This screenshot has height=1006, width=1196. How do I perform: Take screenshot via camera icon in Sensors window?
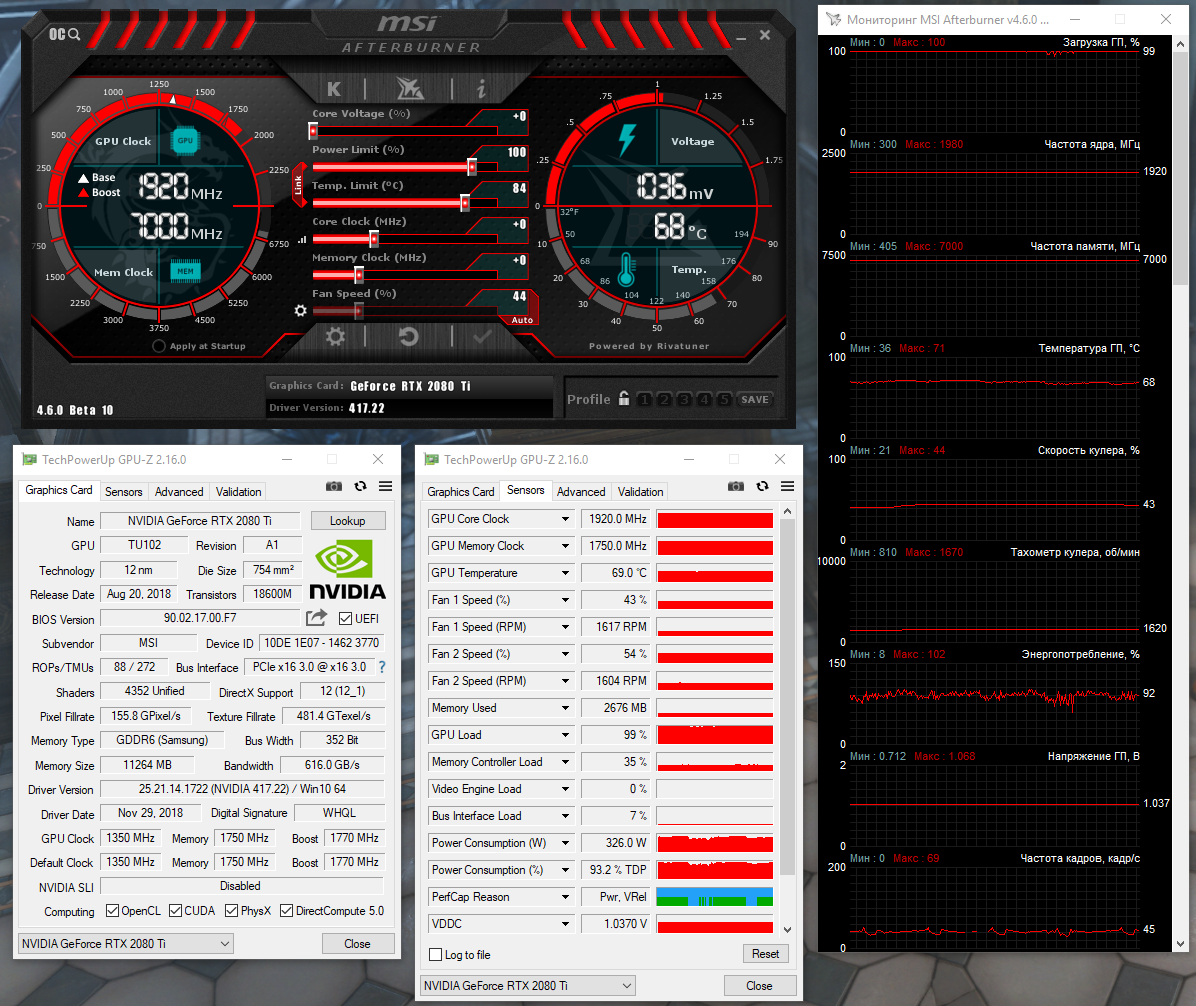(736, 486)
